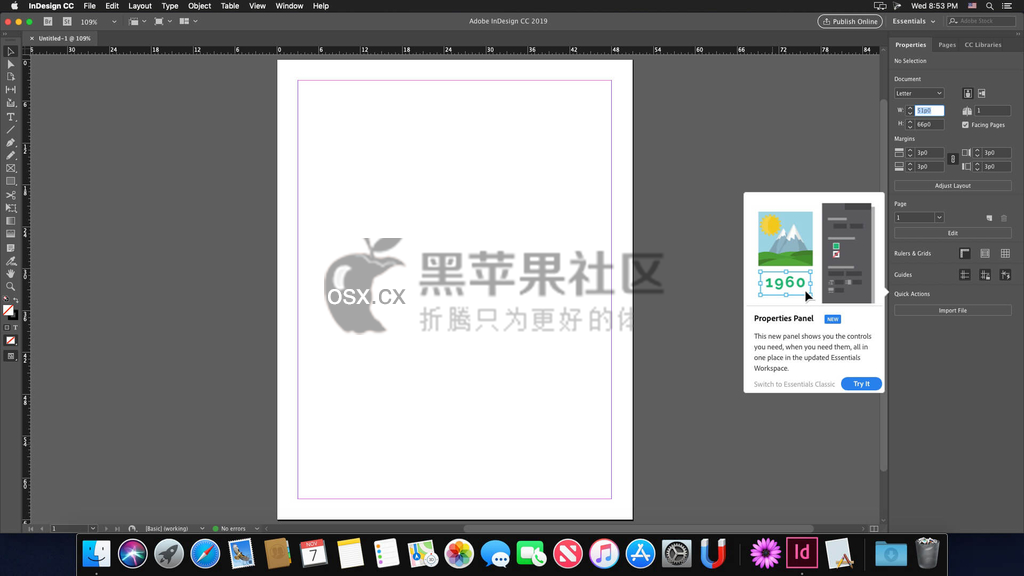Select the Hand tool
Image resolution: width=1024 pixels, height=576 pixels.
[x=10, y=274]
